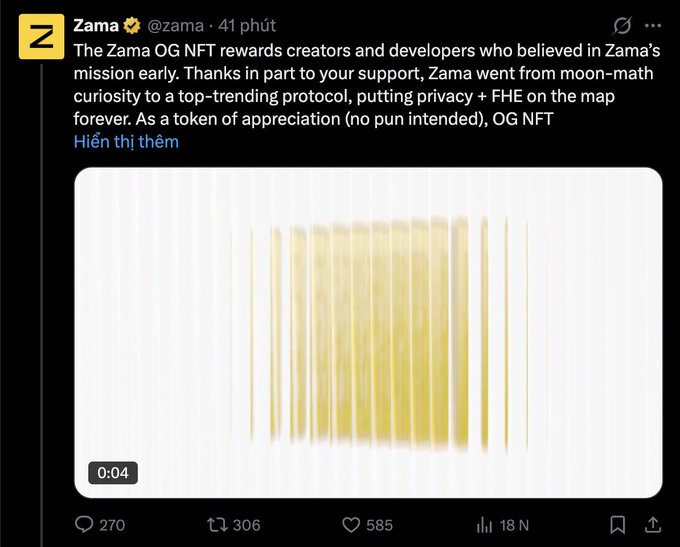The image size is (680, 547).
Task: Open the view analytics bar-chart icon
Action: pos(485,525)
